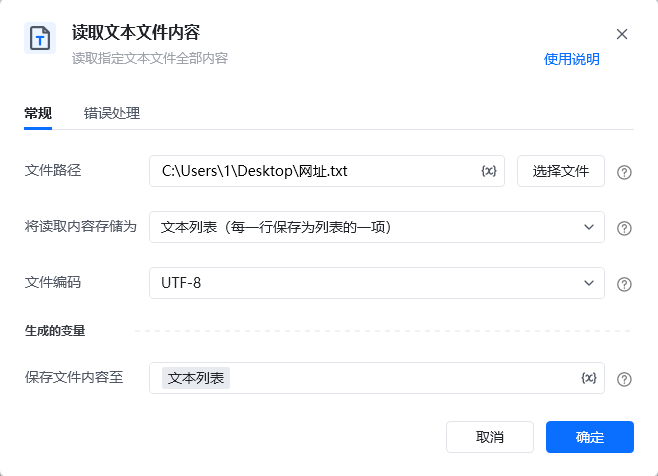Show help for 文件编码
Image resolution: width=658 pixels, height=476 pixels.
click(624, 284)
